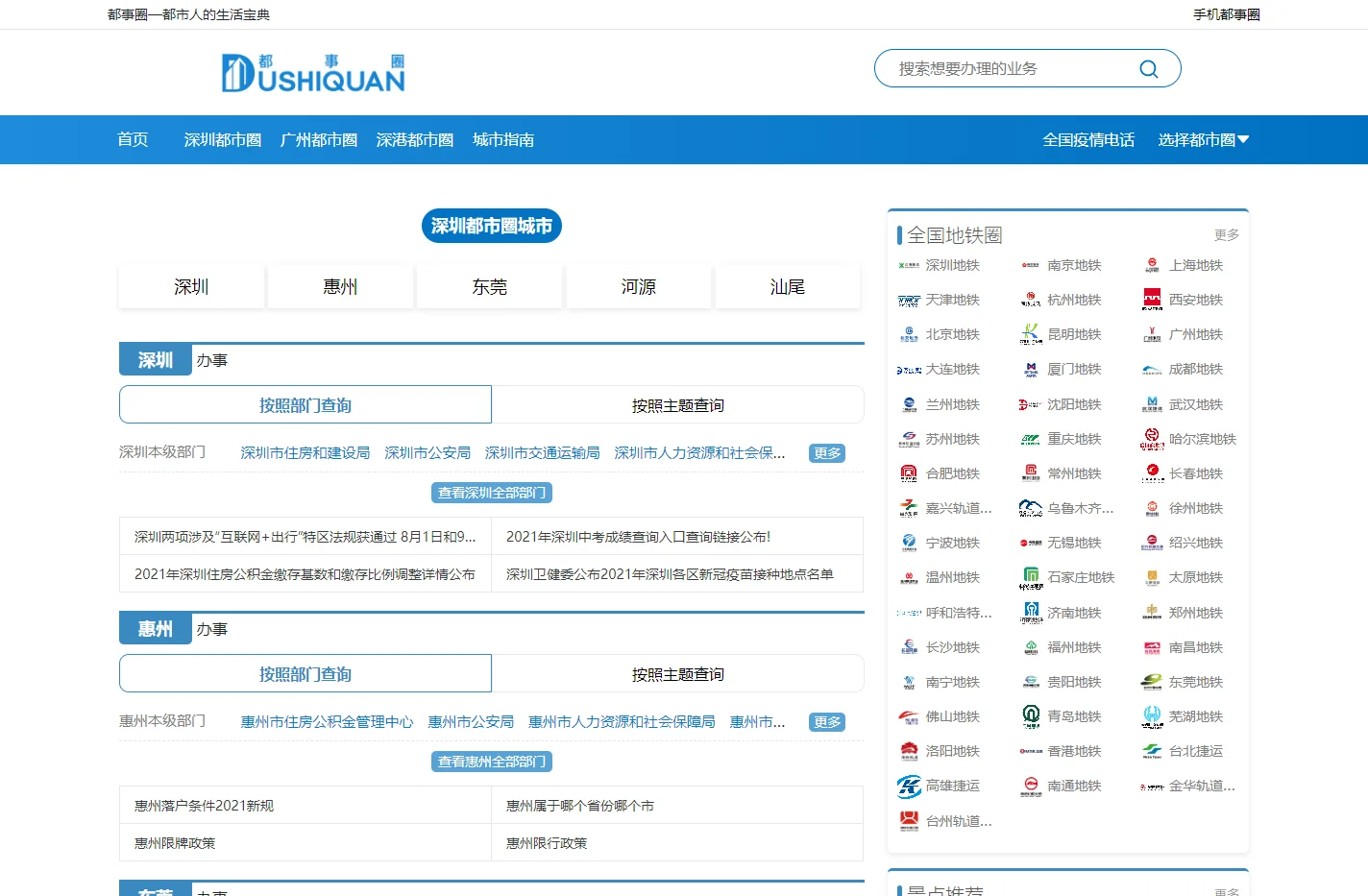
Task: Select 按照主题查询 tab under 深圳
Action: pos(678,405)
